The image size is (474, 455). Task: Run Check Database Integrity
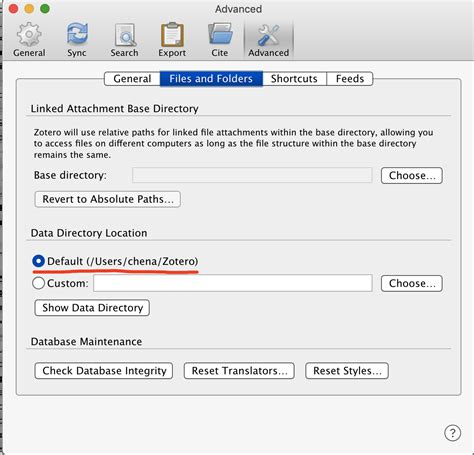(104, 371)
